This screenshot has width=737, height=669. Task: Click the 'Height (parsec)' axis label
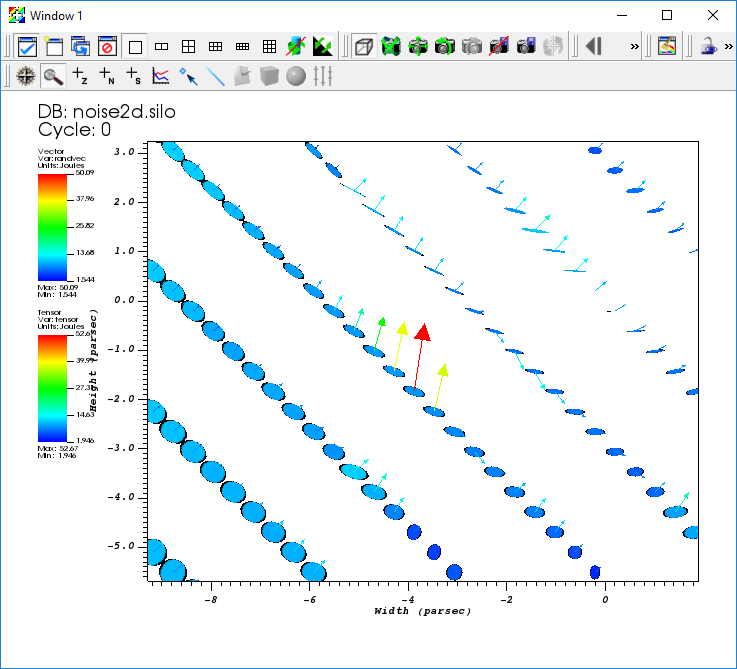tap(93, 361)
